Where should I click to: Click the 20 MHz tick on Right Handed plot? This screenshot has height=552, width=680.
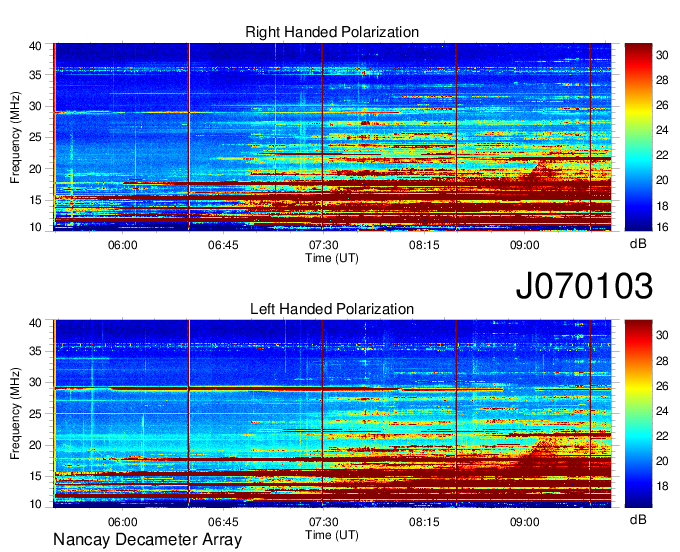tap(35, 169)
